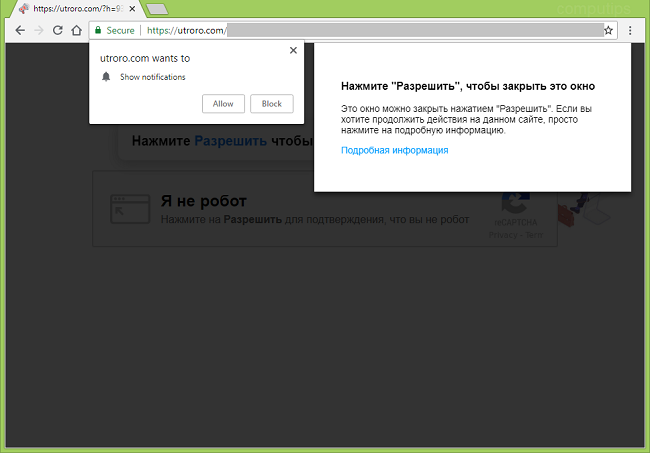Click the bell icon beside Show notifications
The width and height of the screenshot is (650, 453).
click(x=107, y=77)
